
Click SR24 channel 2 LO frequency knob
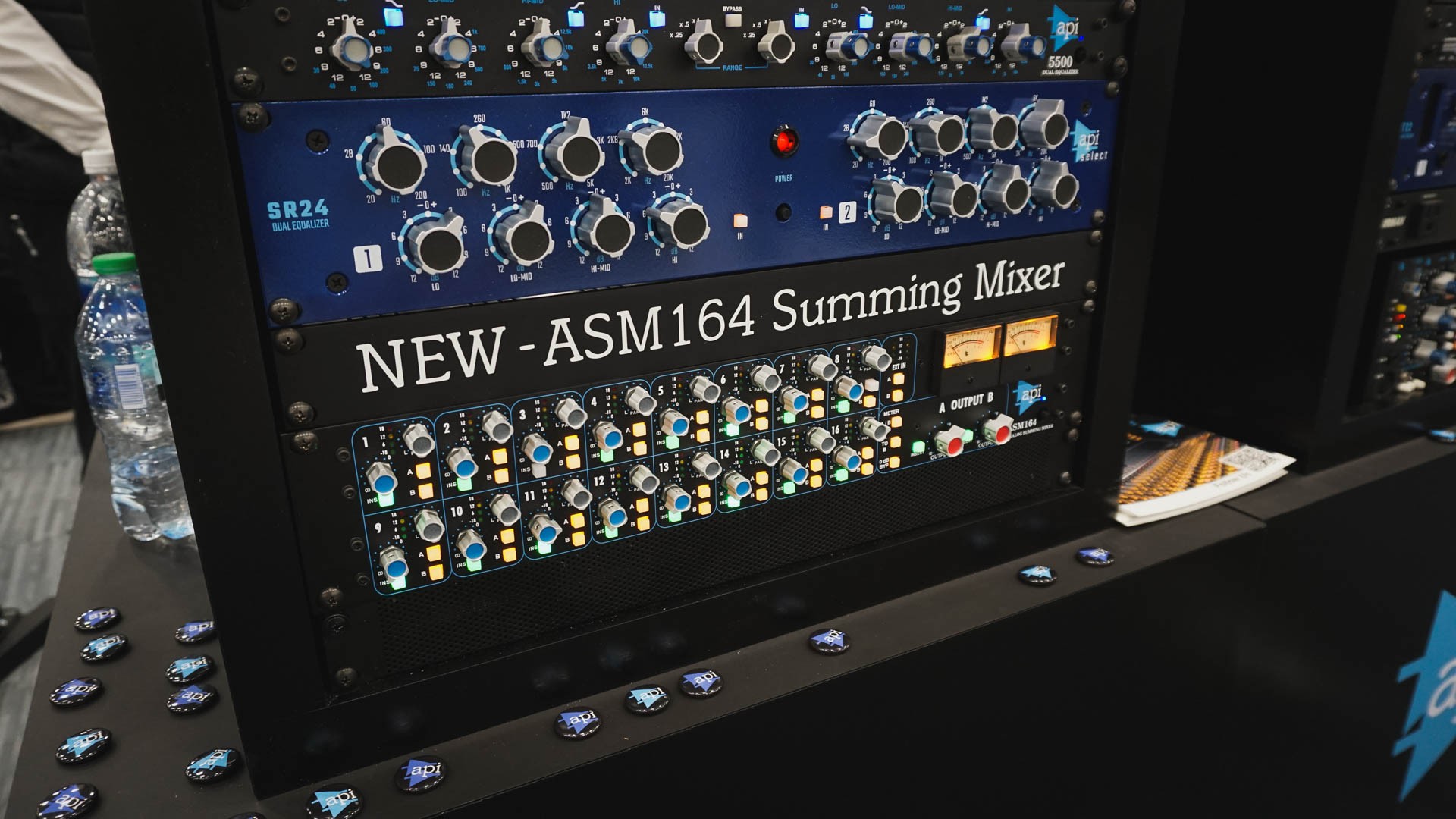pyautogui.click(x=882, y=136)
